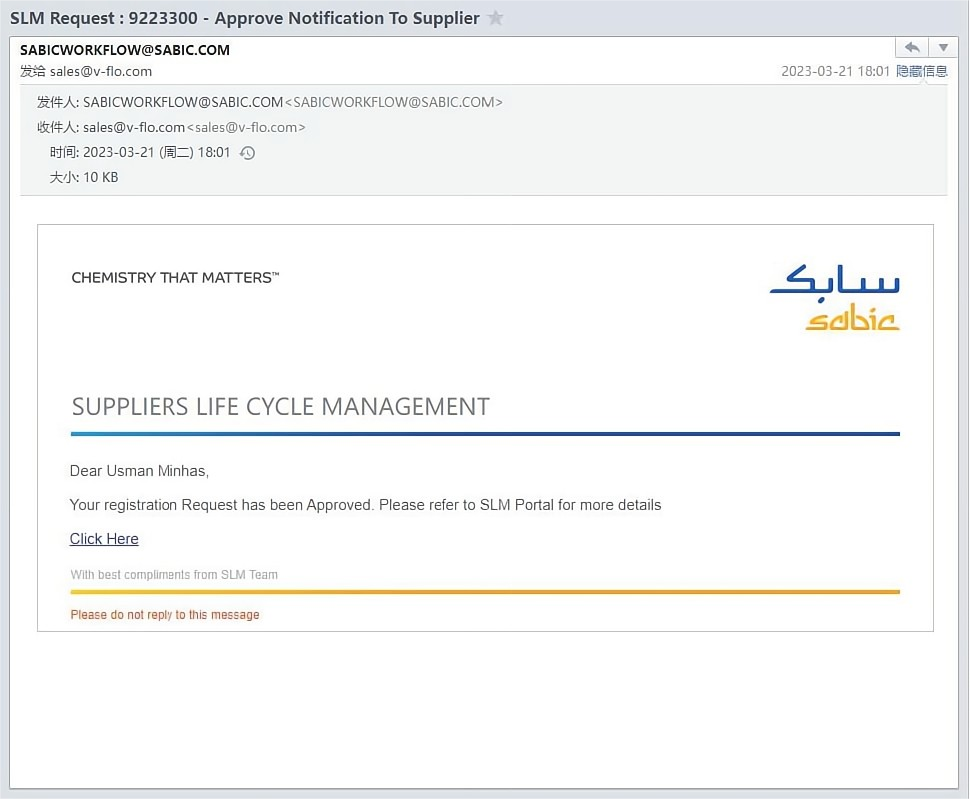Star the SLM Request email subject
The height and width of the screenshot is (799, 970).
pos(495,19)
